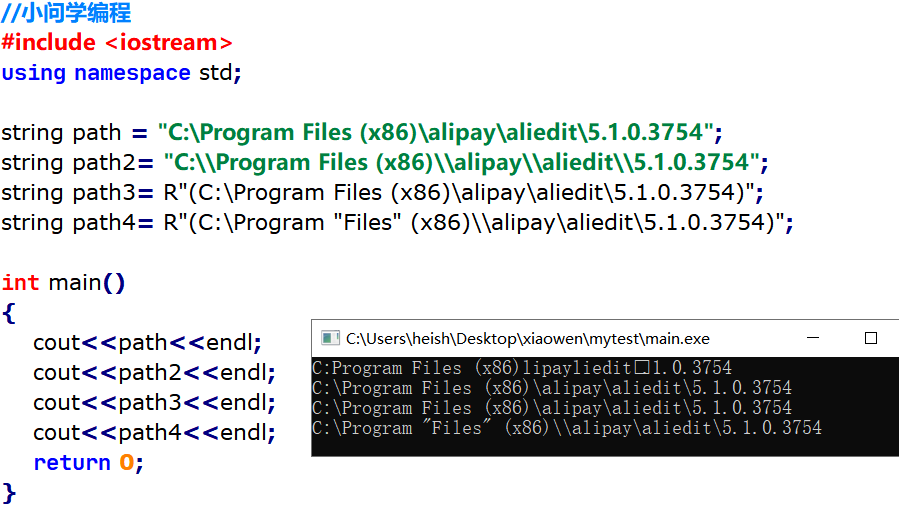Click the #include <iostream> line
899x511 pixels.
pos(117,42)
